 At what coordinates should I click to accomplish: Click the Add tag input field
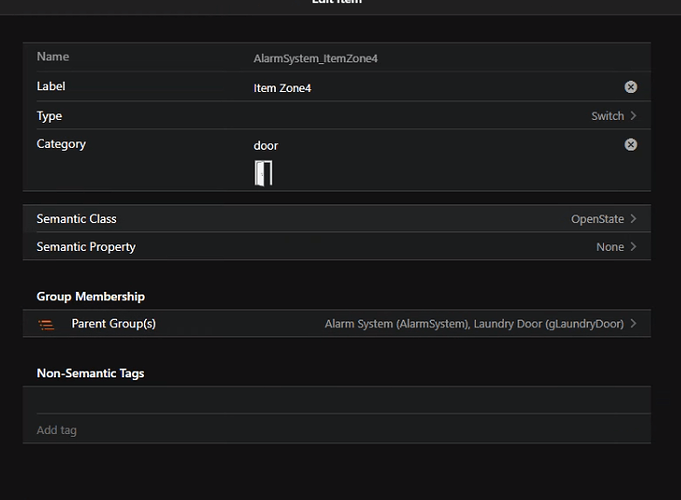point(336,430)
